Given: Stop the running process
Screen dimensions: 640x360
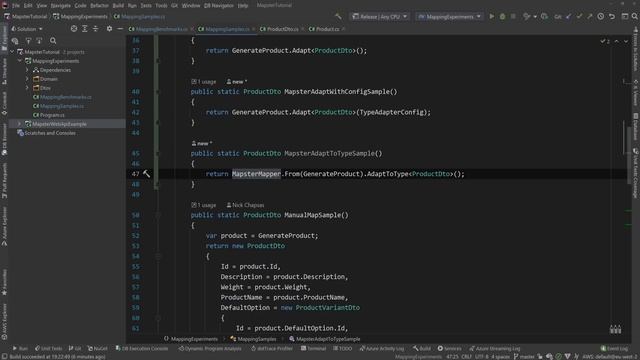Looking at the screenshot, I should coord(513,17).
